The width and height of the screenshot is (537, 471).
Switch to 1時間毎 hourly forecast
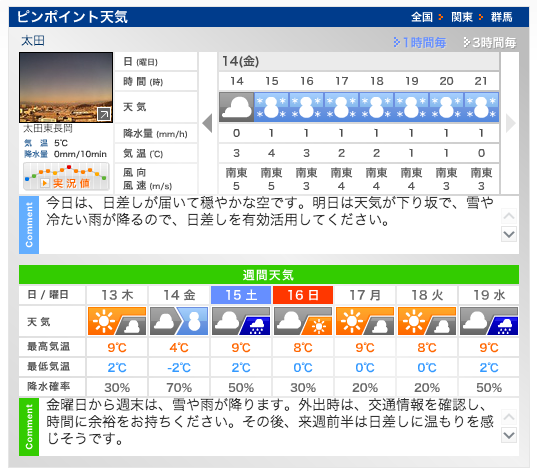[420, 42]
